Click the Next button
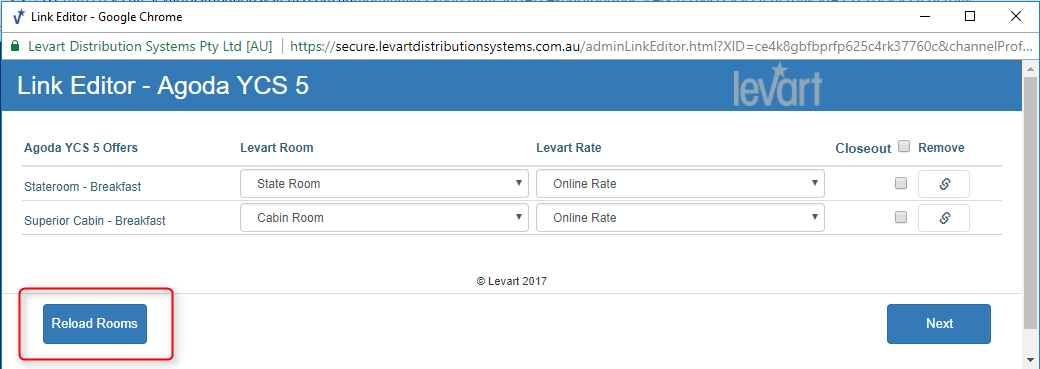The width and height of the screenshot is (1040, 369). (x=939, y=324)
